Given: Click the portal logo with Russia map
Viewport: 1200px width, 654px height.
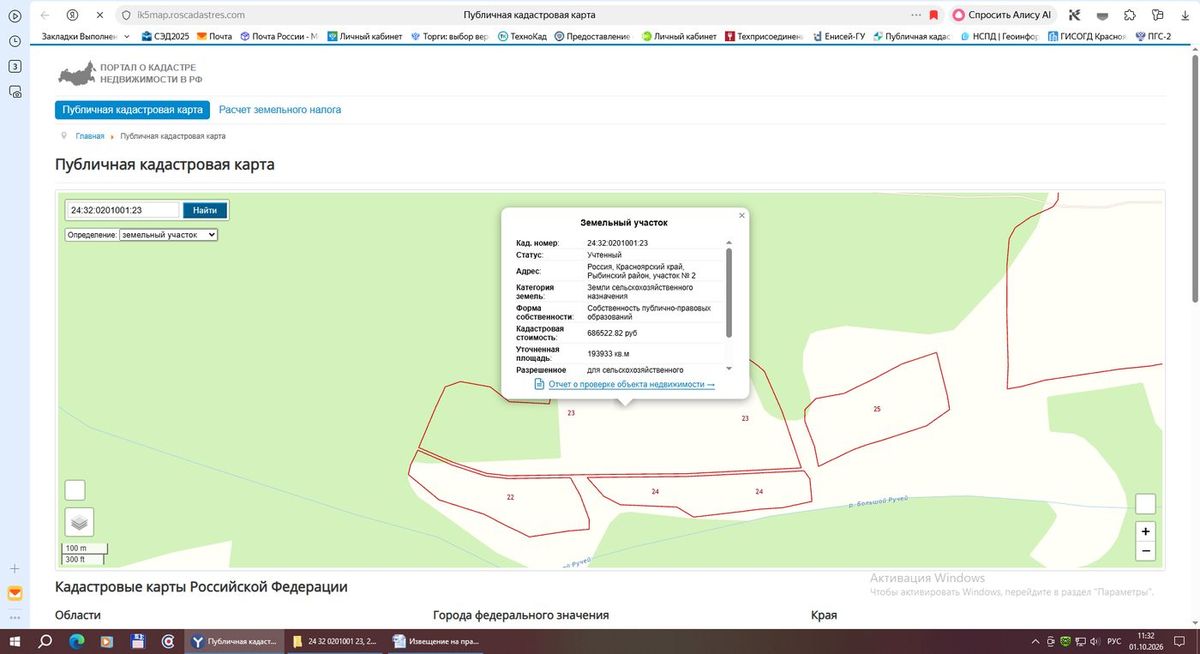Looking at the screenshot, I should [128, 73].
